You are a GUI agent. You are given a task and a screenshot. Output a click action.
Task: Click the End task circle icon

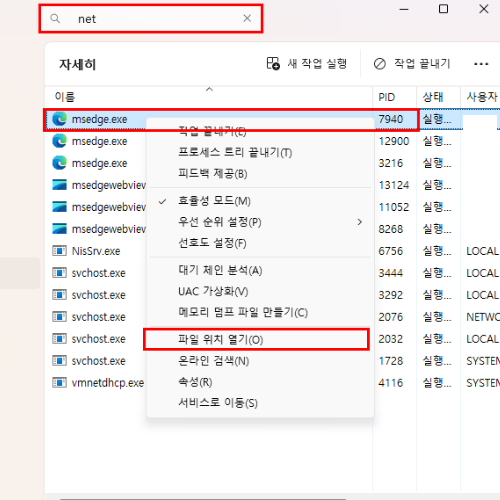pos(380,63)
